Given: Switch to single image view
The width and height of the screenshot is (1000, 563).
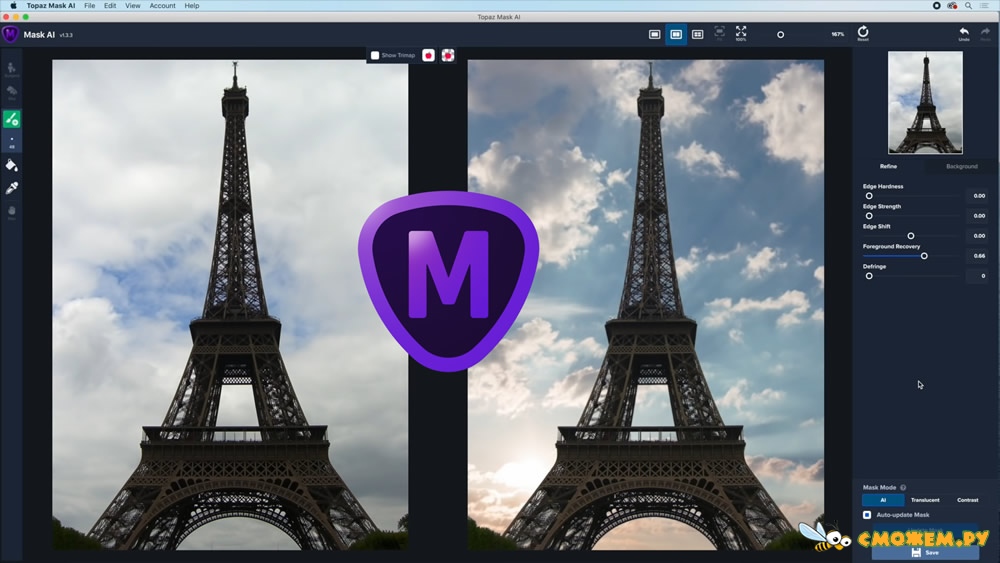Looking at the screenshot, I should (x=654, y=34).
